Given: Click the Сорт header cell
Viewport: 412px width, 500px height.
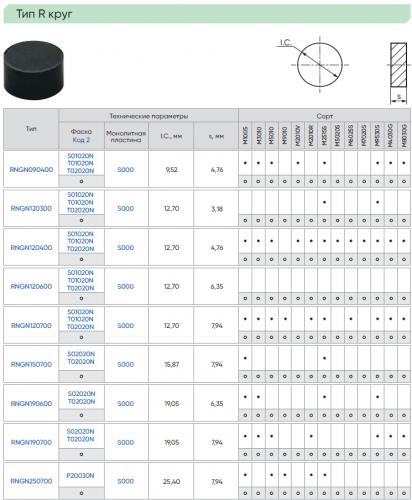Looking at the screenshot, I should tap(325, 116).
